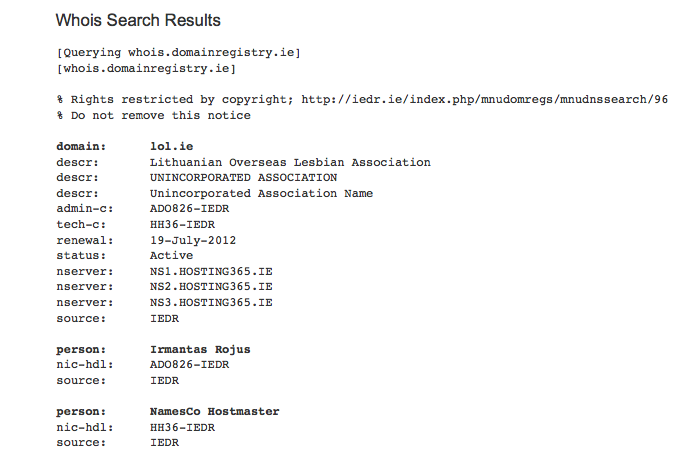The image size is (690, 459).
Task: Select the lol.ie domain name
Action: click(x=171, y=147)
